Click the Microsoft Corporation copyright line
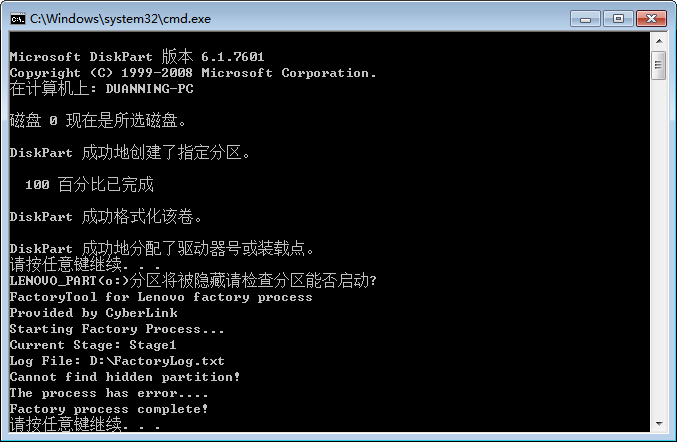677x442 pixels. click(x=193, y=73)
